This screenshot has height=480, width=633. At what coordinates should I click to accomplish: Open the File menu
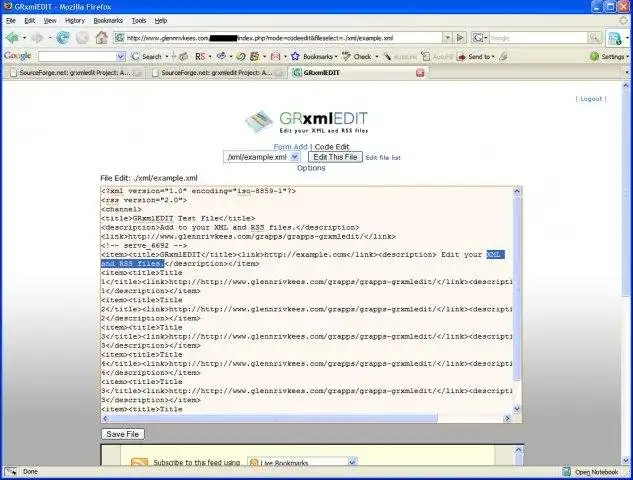pyautogui.click(x=10, y=21)
